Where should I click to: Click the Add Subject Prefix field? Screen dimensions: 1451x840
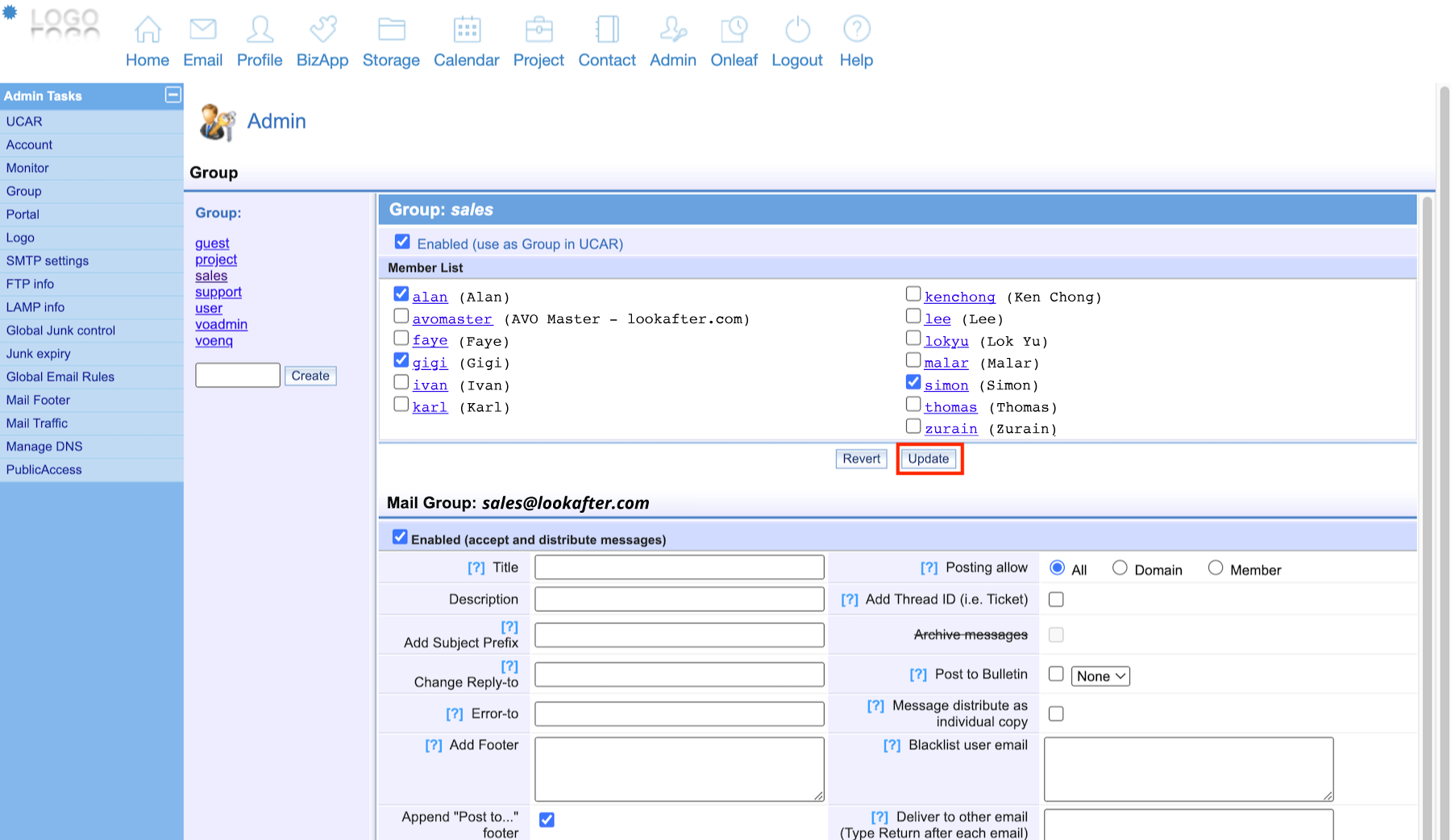coord(679,635)
